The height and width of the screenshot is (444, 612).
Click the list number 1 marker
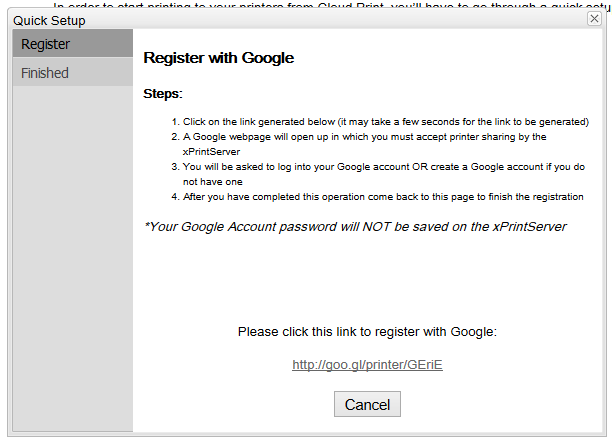tap(174, 122)
